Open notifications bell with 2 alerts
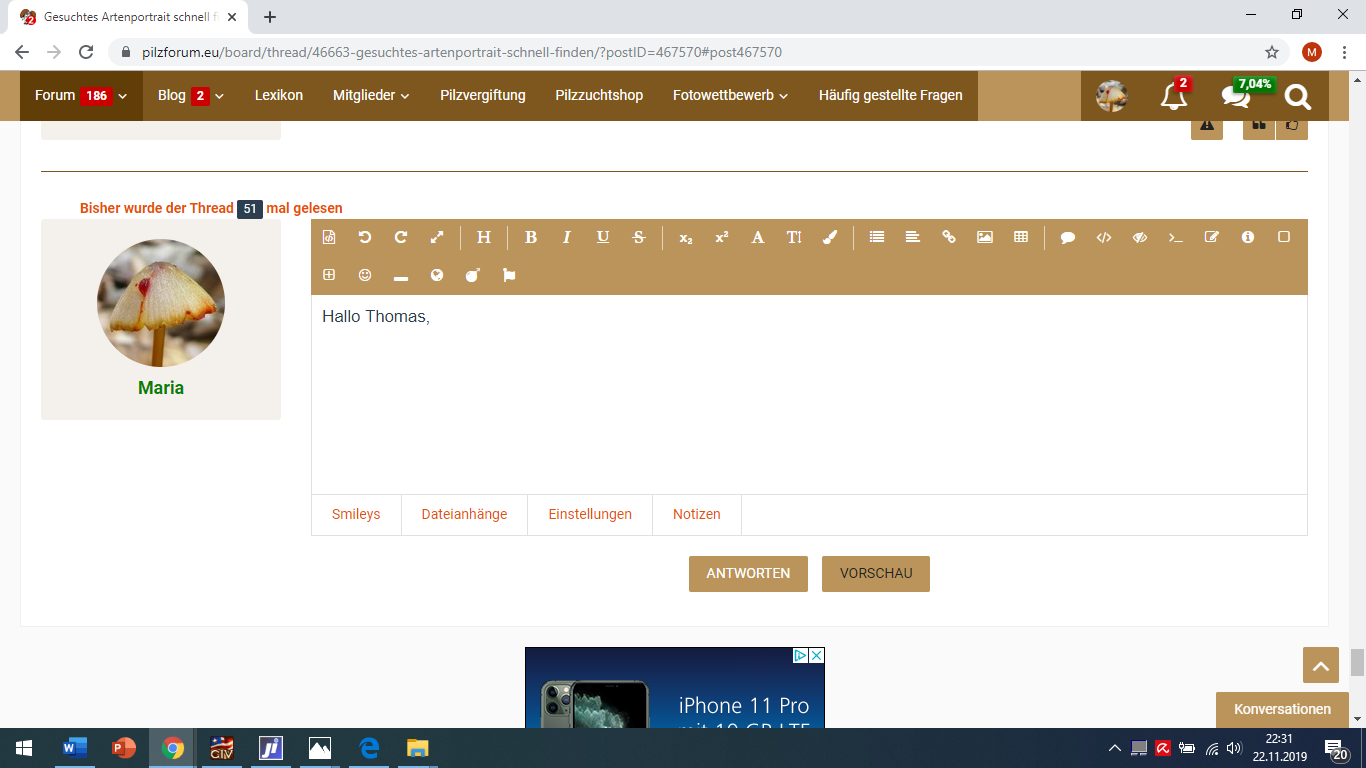The image size is (1366, 768). coord(1173,96)
